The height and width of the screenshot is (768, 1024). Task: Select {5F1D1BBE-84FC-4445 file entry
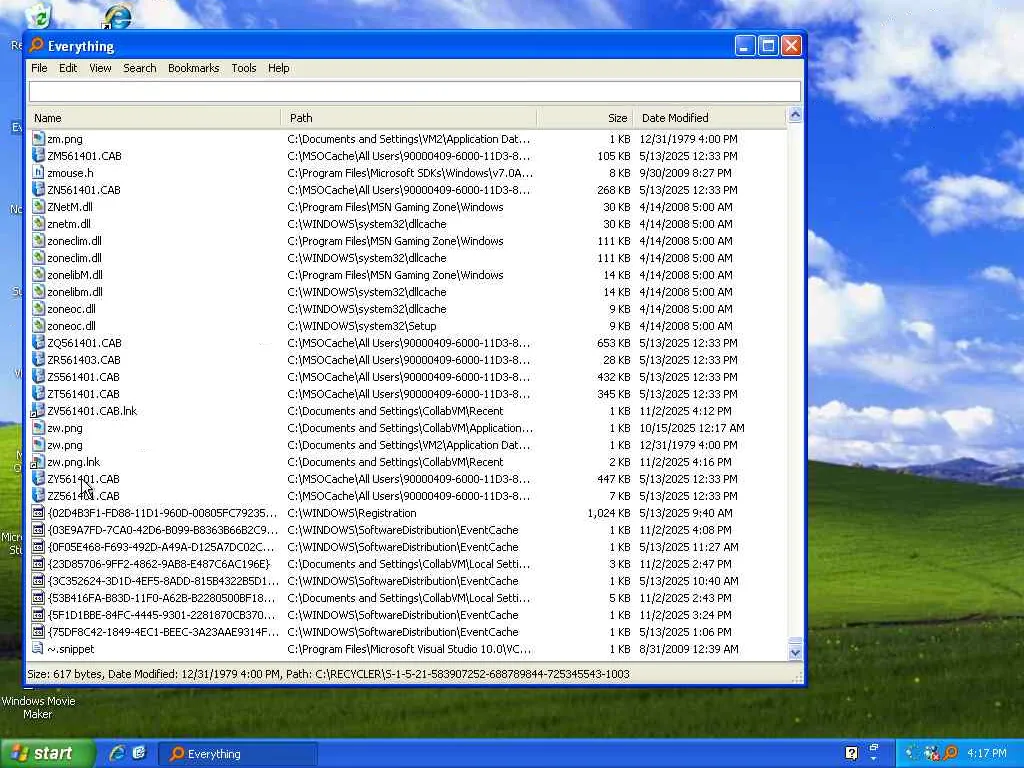408,615
